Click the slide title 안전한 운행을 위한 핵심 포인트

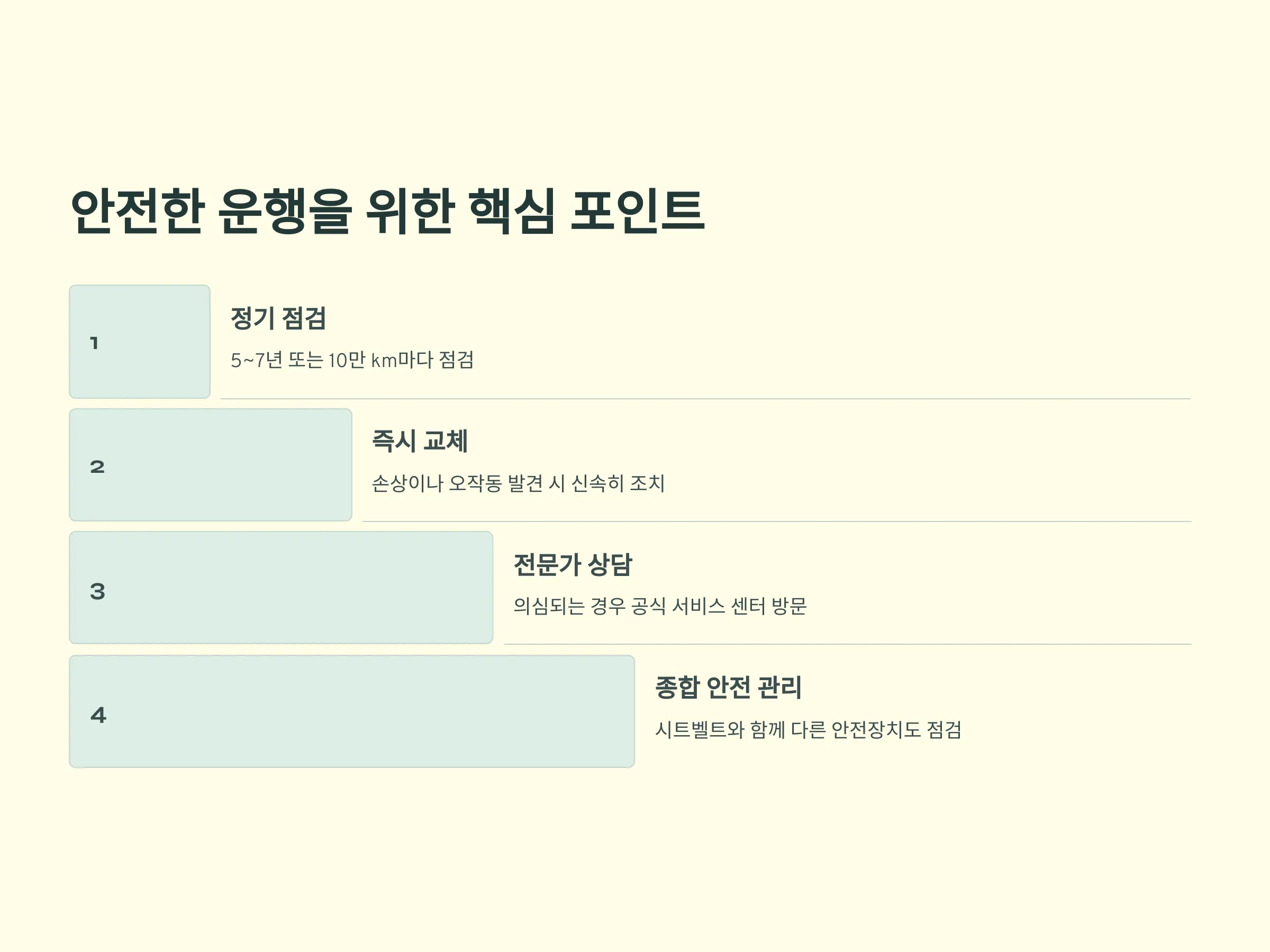pyautogui.click(x=387, y=210)
